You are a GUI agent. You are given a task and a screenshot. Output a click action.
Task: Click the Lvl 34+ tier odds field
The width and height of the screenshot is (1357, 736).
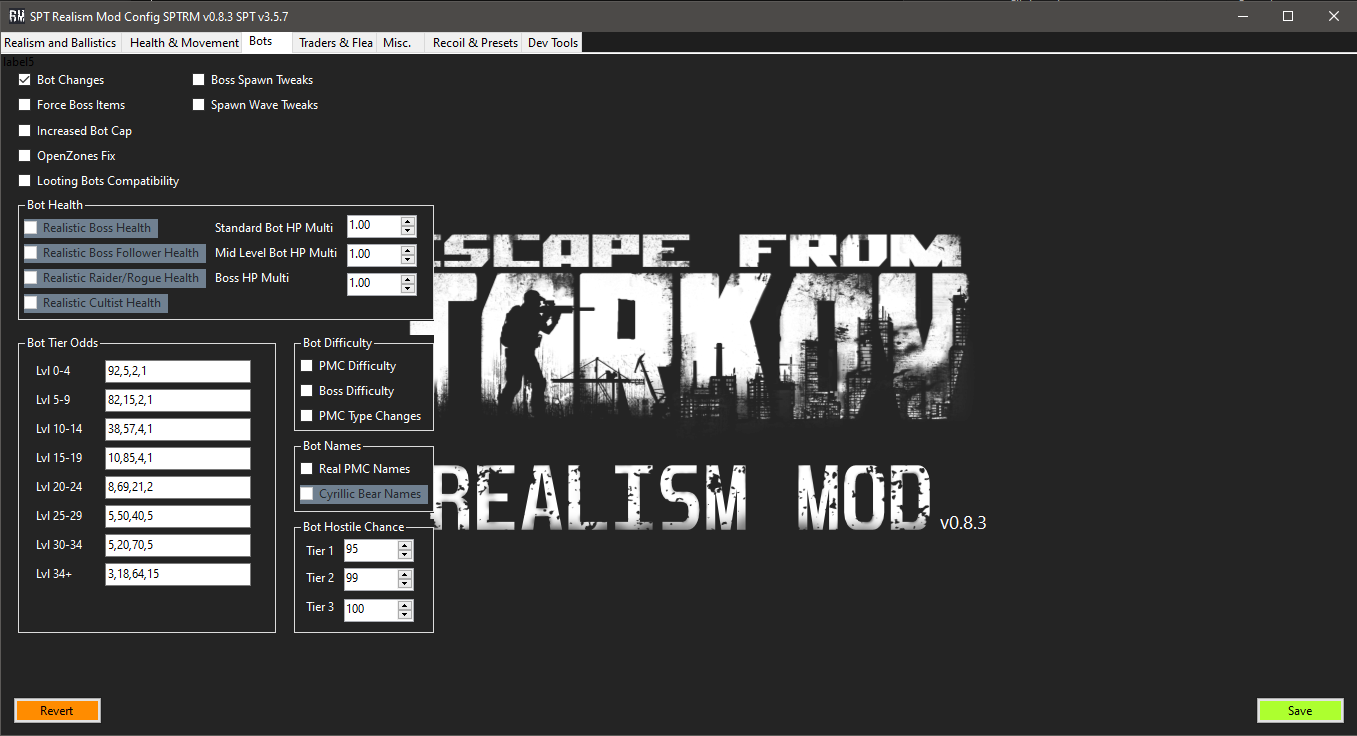coord(178,574)
